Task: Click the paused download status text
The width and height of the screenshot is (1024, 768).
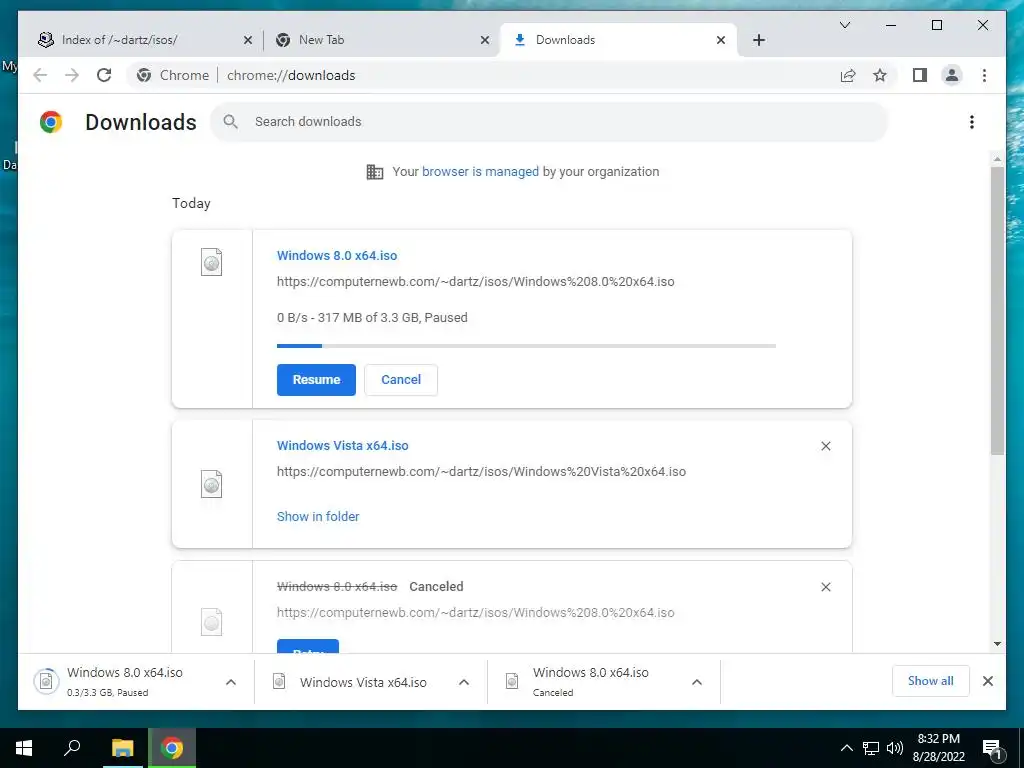Action: 372,317
